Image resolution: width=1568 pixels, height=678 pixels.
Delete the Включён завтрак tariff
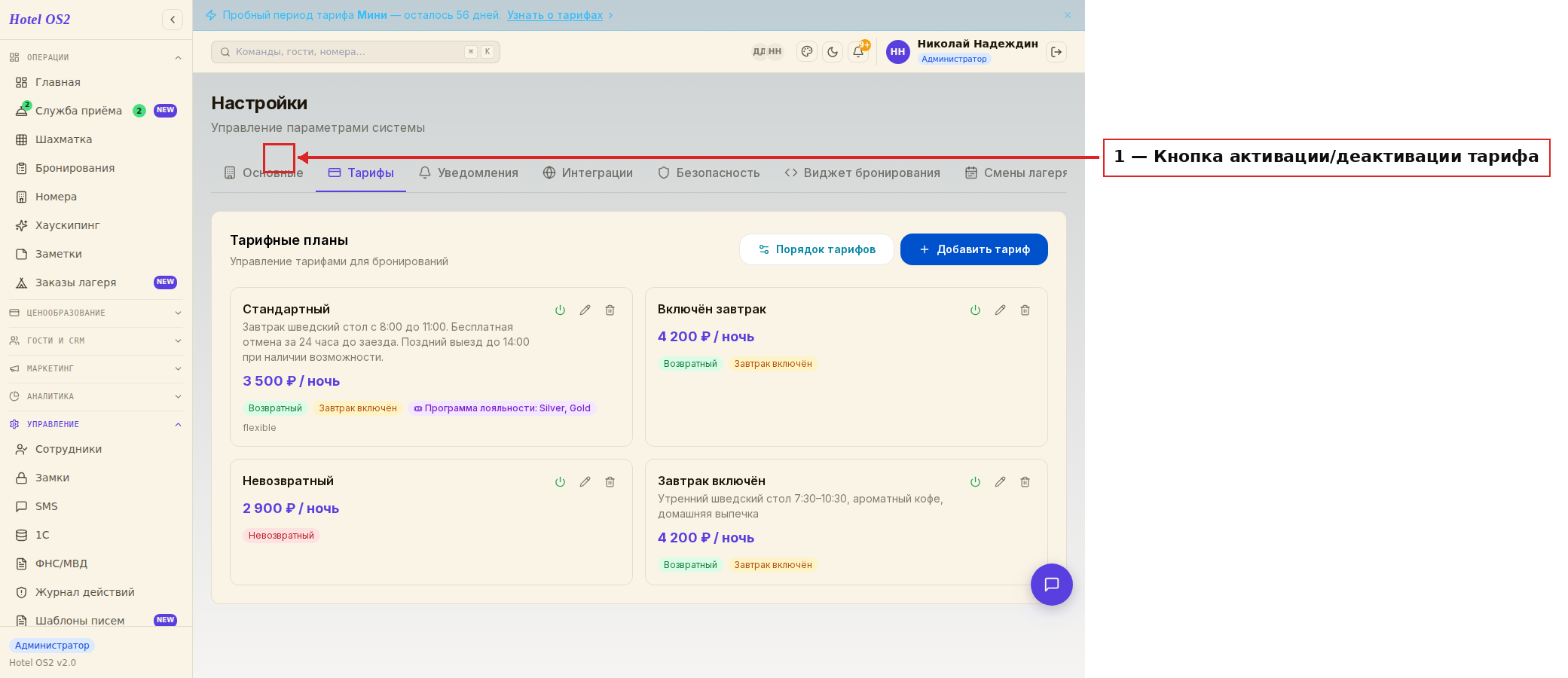pyautogui.click(x=1025, y=310)
